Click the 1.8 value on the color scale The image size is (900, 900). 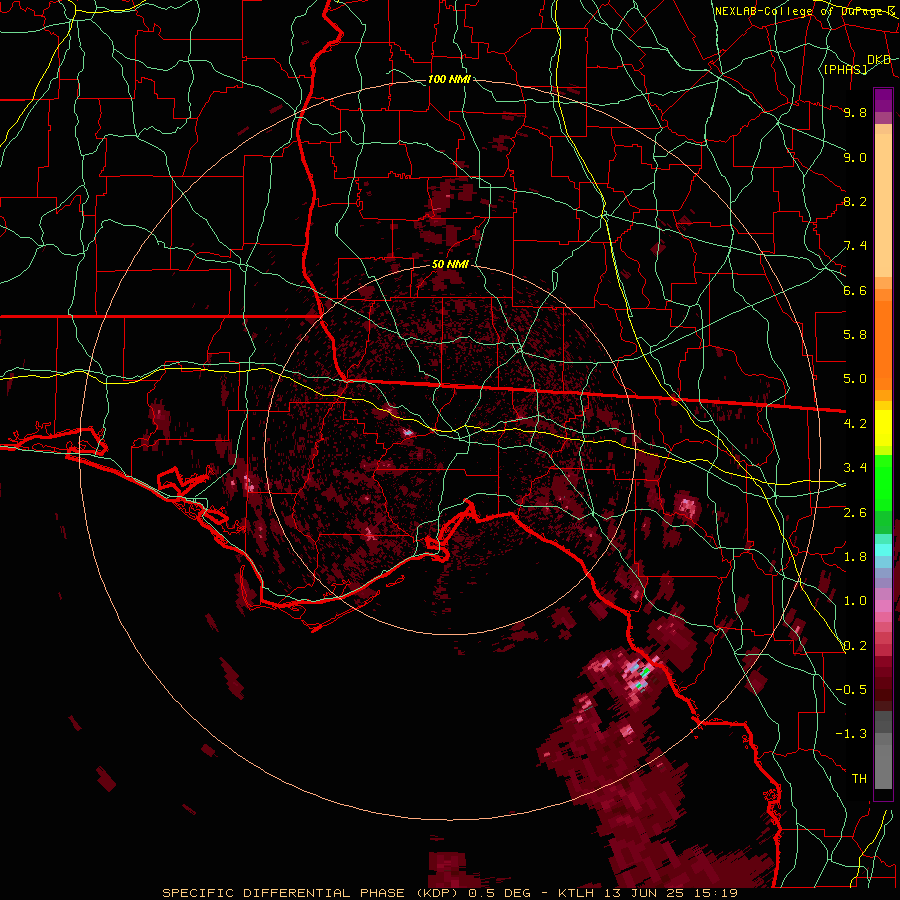(855, 557)
